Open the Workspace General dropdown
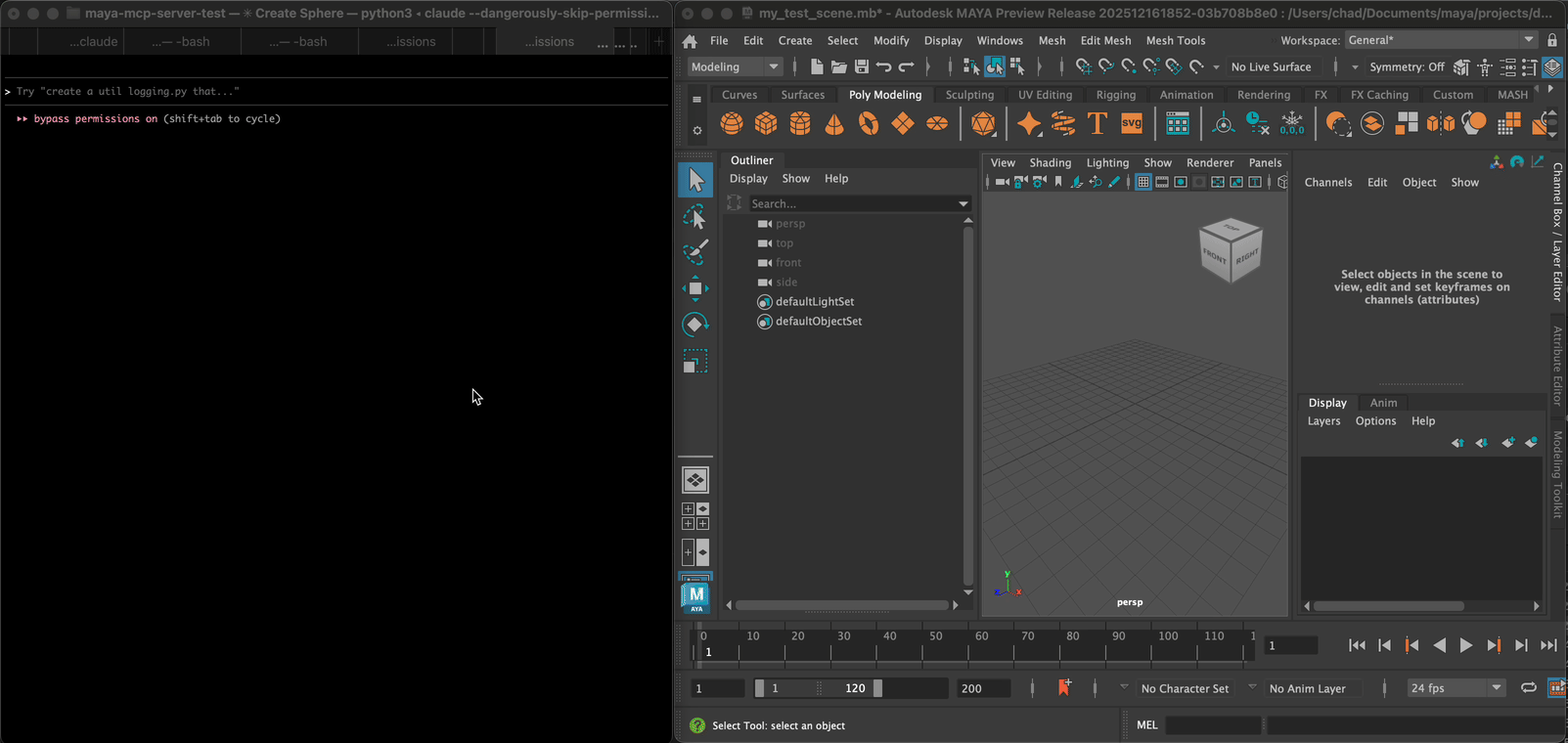The height and width of the screenshot is (743, 1568). tap(1441, 40)
